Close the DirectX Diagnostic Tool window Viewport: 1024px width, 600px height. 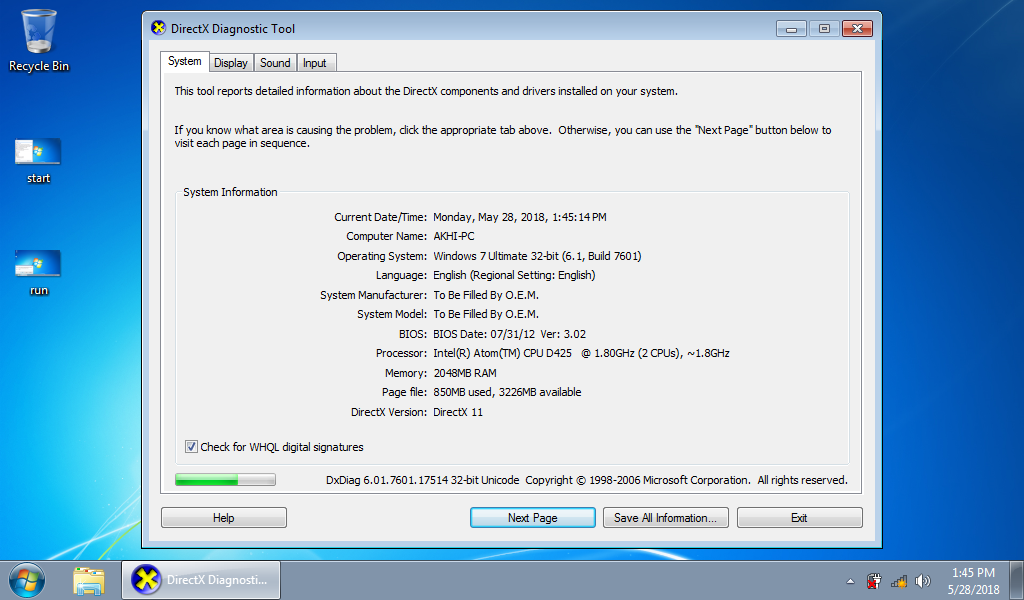[x=857, y=29]
